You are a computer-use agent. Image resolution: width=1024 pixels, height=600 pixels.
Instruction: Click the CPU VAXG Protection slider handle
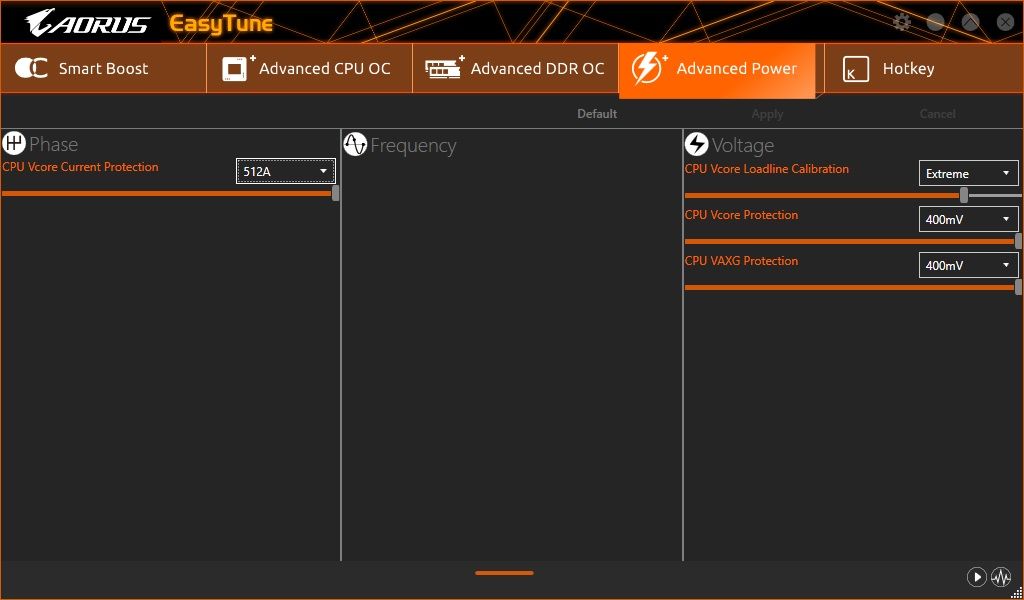[1018, 287]
